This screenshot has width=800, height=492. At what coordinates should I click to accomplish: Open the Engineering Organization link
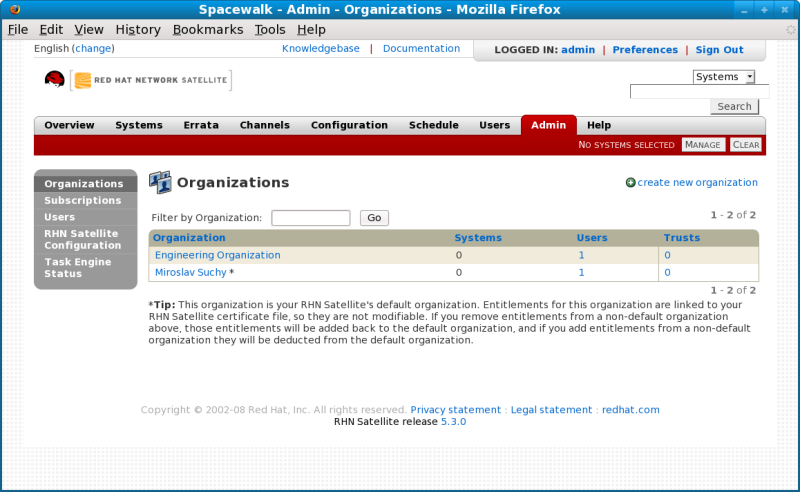point(217,255)
